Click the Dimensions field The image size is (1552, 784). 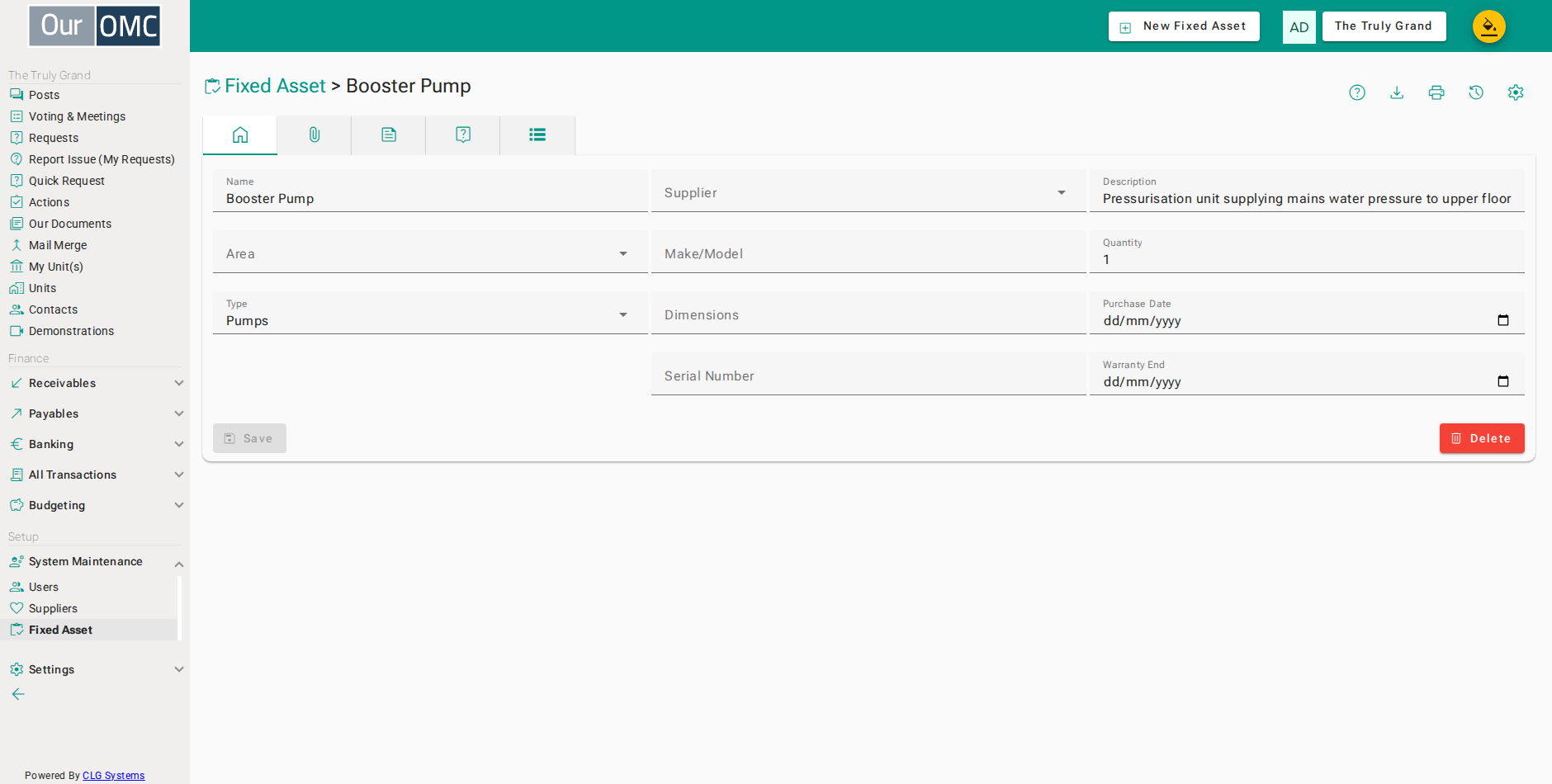point(868,313)
